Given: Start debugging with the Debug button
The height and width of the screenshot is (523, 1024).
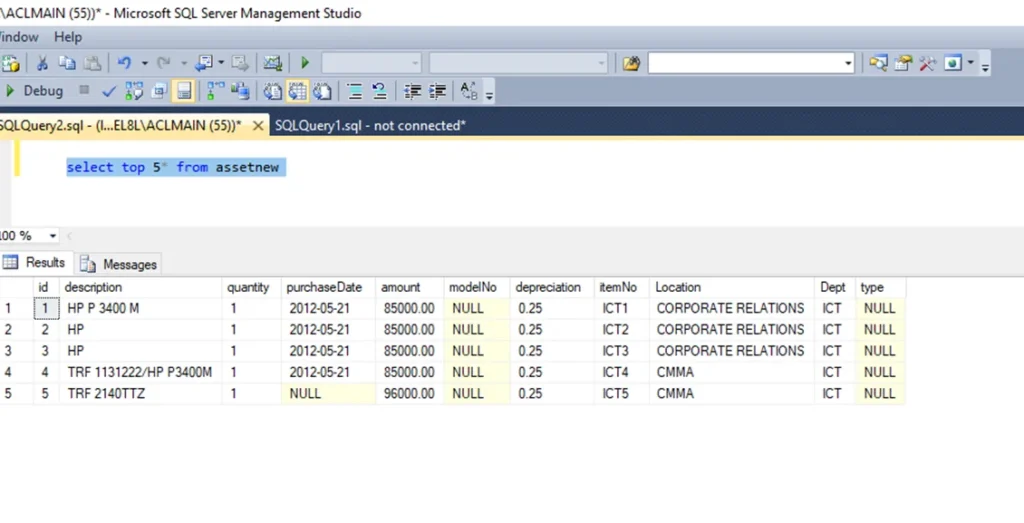Looking at the screenshot, I should [35, 91].
